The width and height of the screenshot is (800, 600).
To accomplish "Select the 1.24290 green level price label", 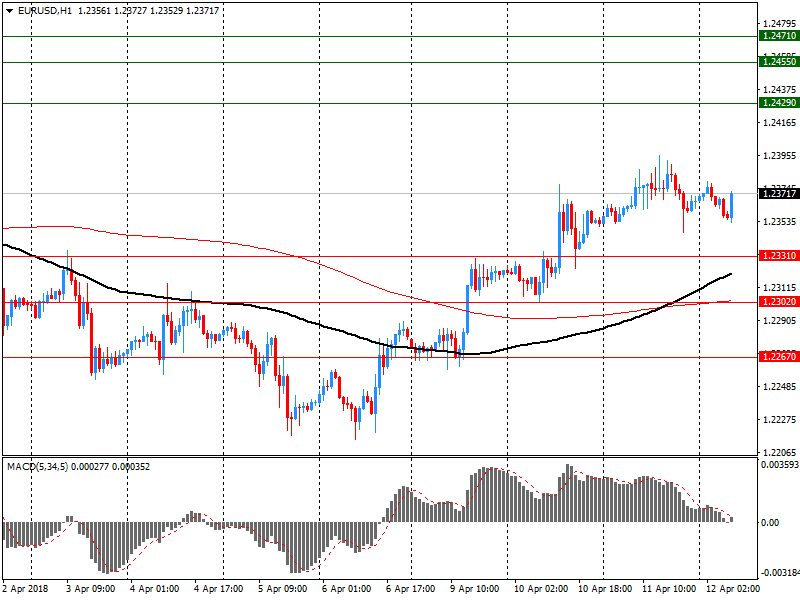I will point(779,103).
